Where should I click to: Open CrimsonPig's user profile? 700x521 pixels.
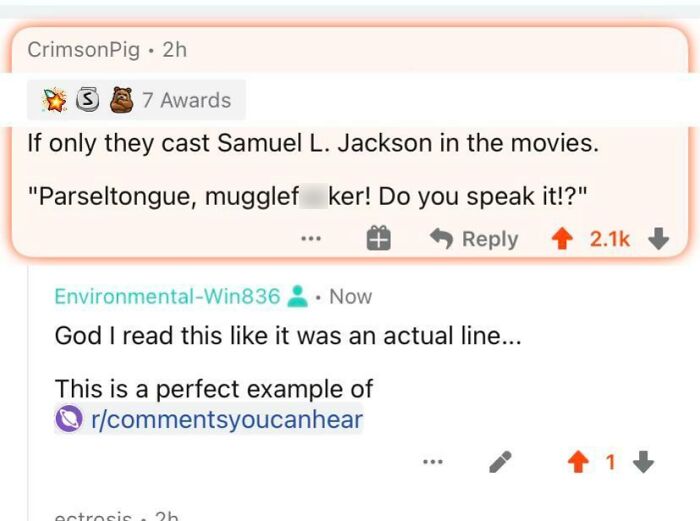coord(83,49)
